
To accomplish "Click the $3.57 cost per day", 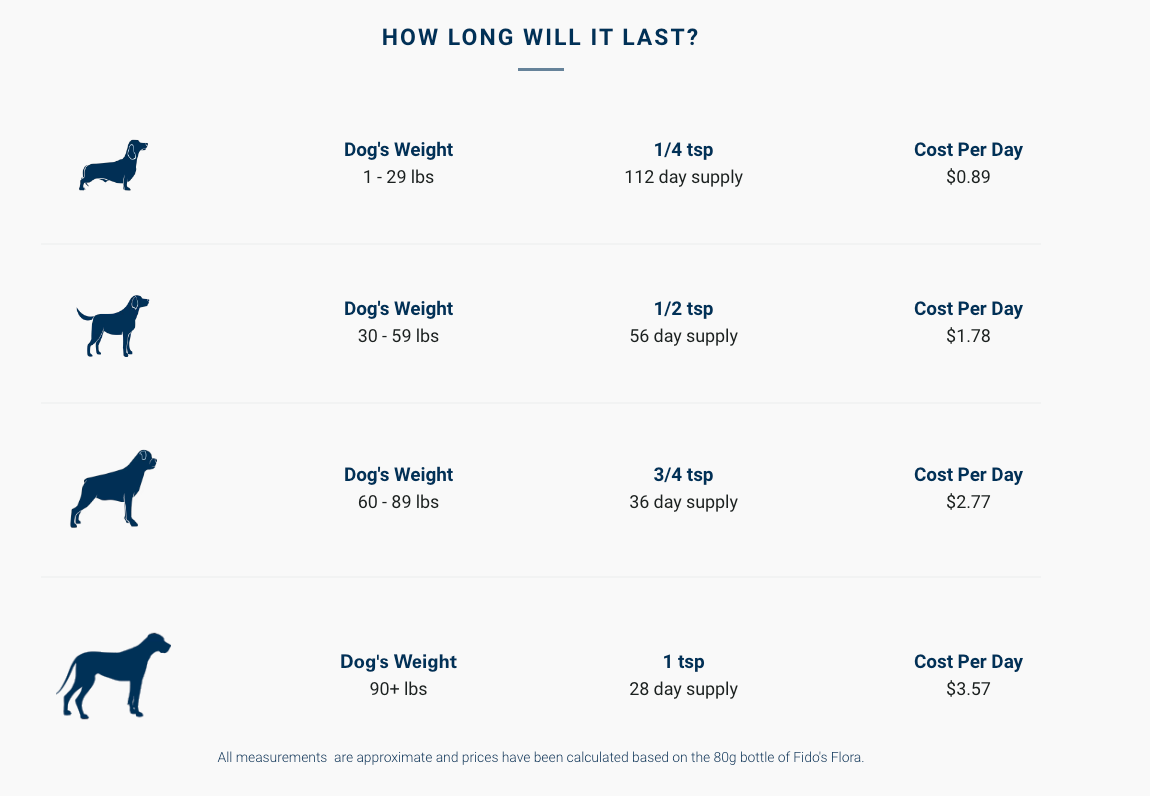I will coord(968,689).
